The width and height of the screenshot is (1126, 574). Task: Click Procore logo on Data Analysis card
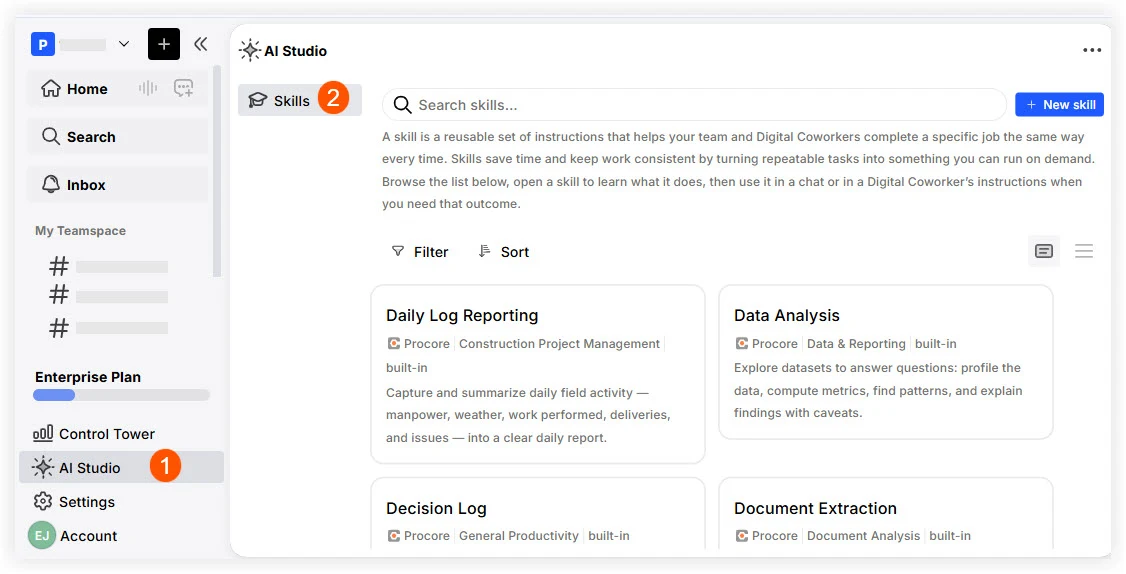pos(742,344)
